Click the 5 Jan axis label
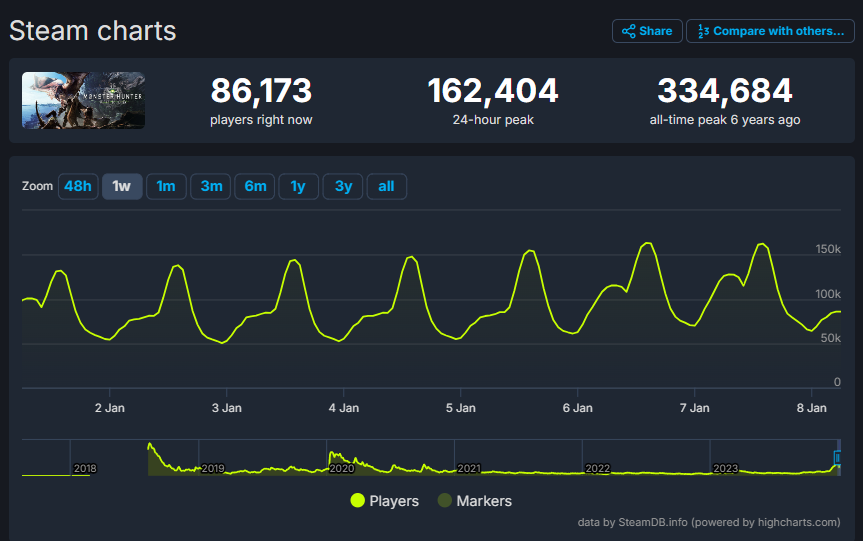The width and height of the screenshot is (863, 541). [x=461, y=408]
